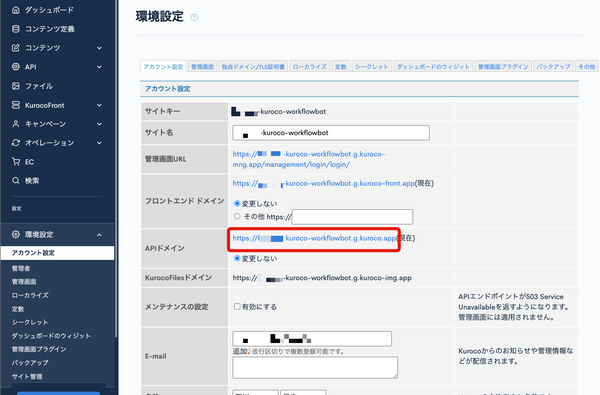The width and height of the screenshot is (600, 395).
Task: Click the 検索 magnifier icon
Action: point(16,180)
